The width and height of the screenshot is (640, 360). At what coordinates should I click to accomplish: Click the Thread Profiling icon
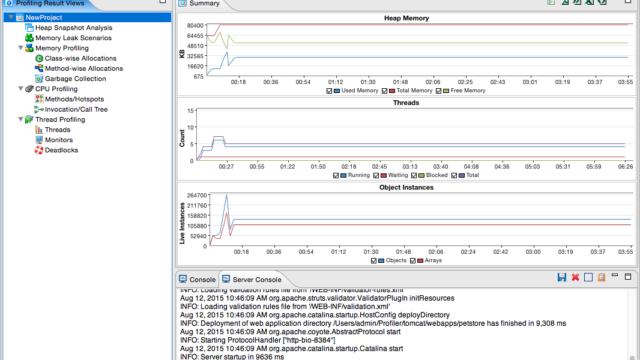29,120
